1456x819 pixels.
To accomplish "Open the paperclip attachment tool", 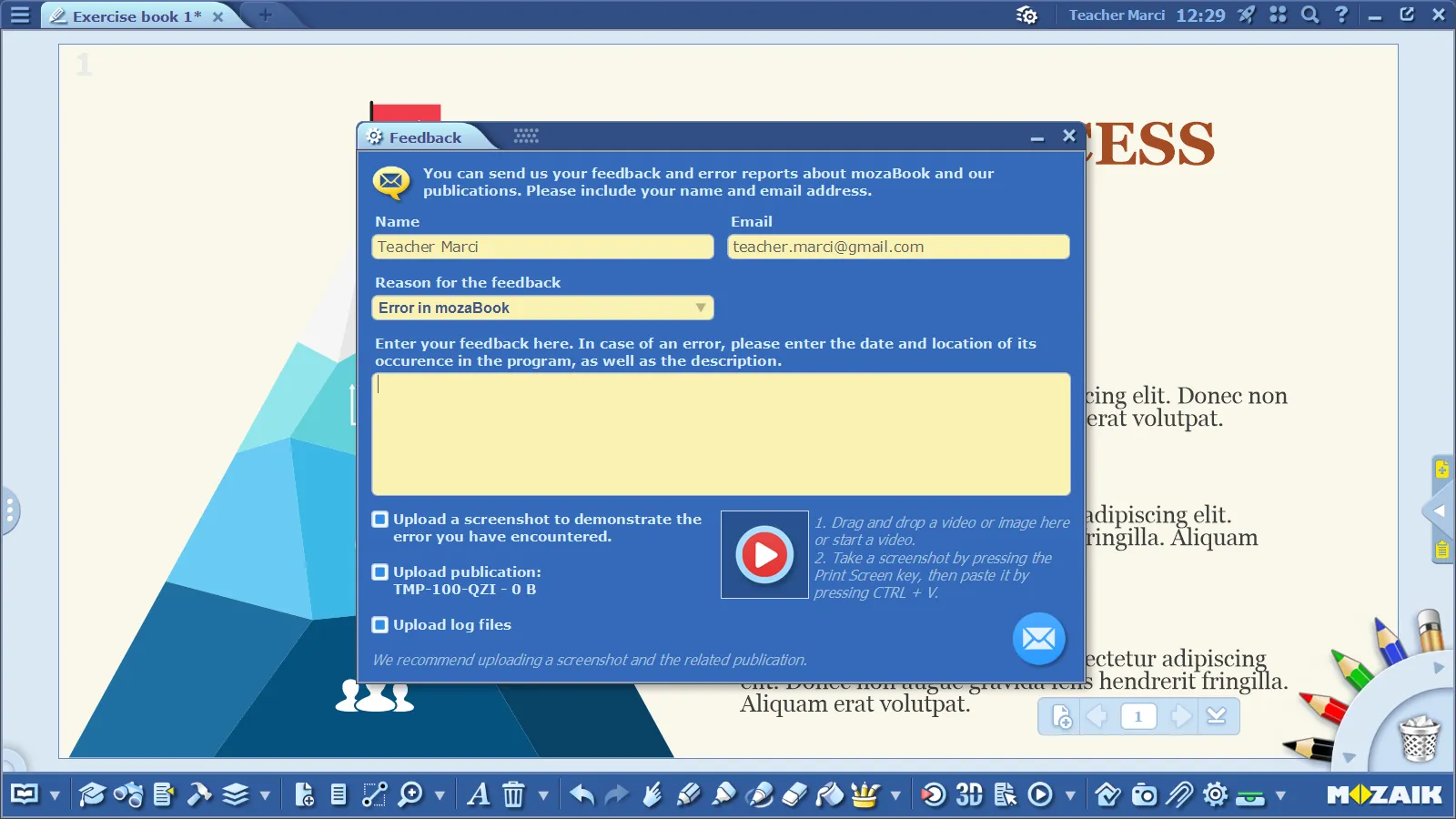I will click(x=1179, y=794).
